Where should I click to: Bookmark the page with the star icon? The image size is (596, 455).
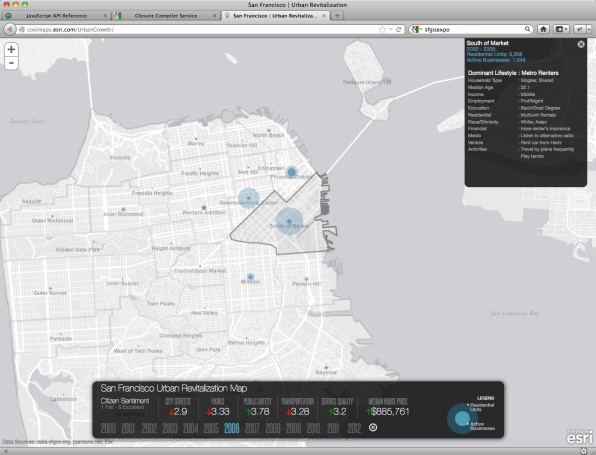point(382,29)
